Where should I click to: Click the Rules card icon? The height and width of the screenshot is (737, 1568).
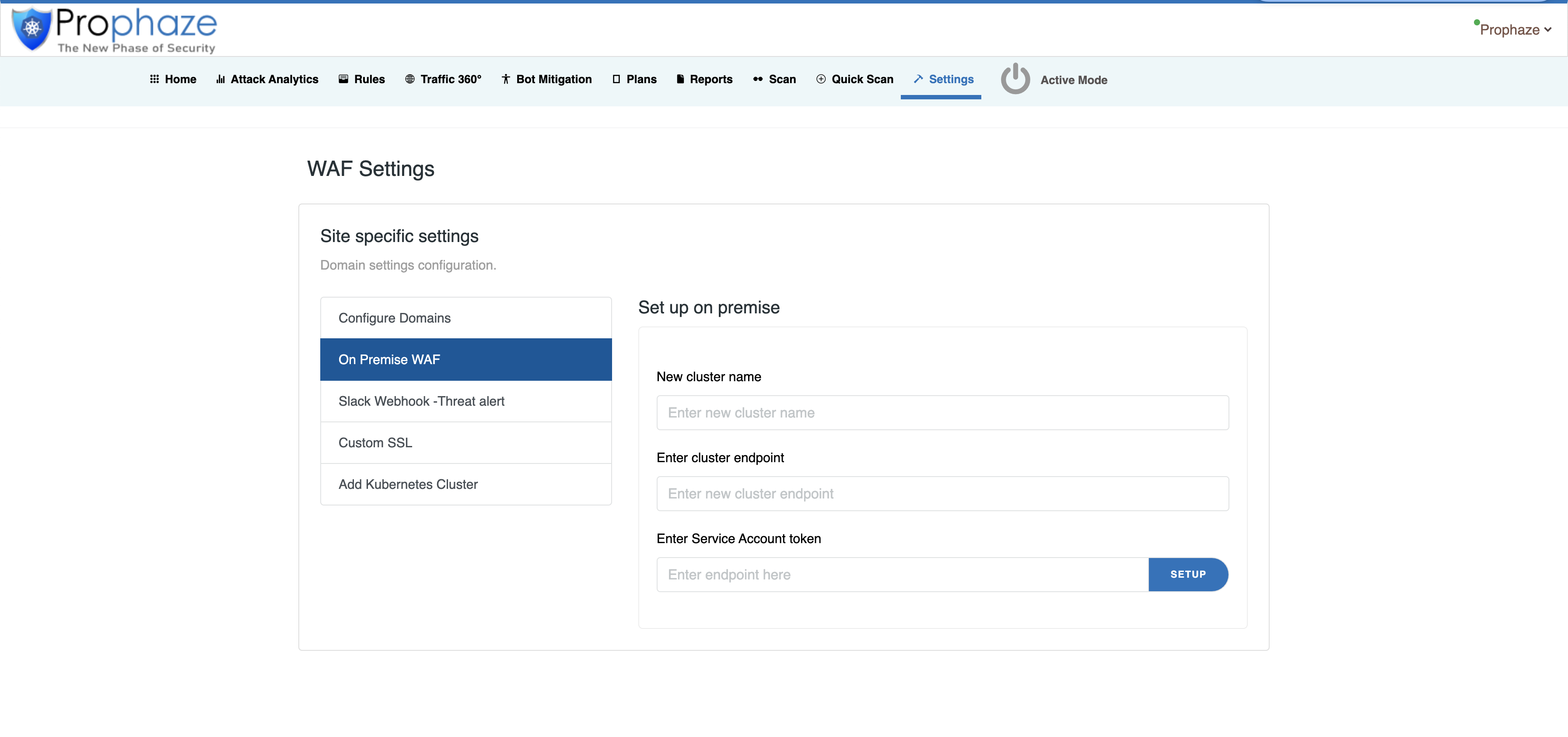pos(343,79)
